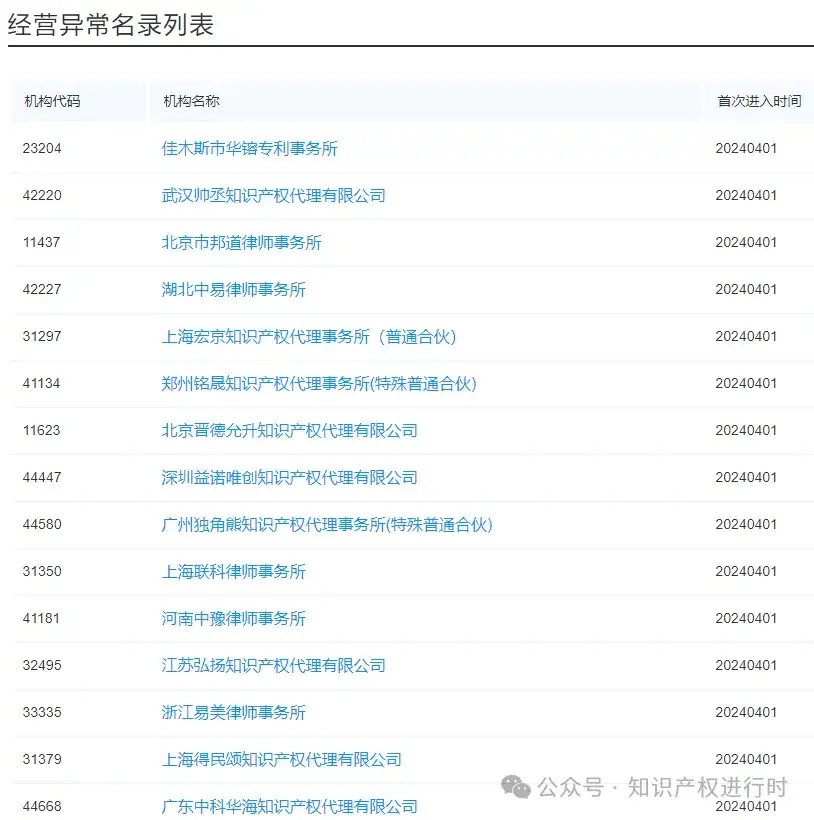The image size is (814, 820).
Task: Open the 武汉帅丞知识产权代理有限公司 link
Action: point(273,196)
